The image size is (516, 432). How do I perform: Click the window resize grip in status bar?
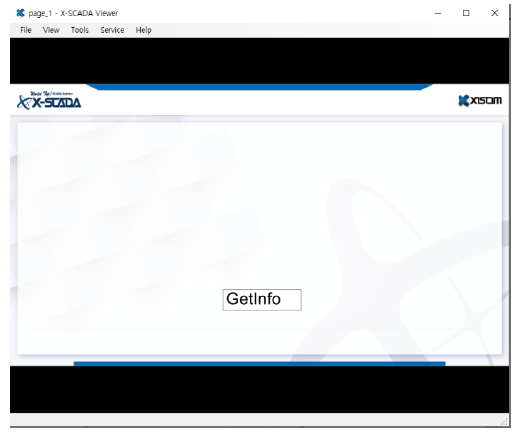click(504, 422)
